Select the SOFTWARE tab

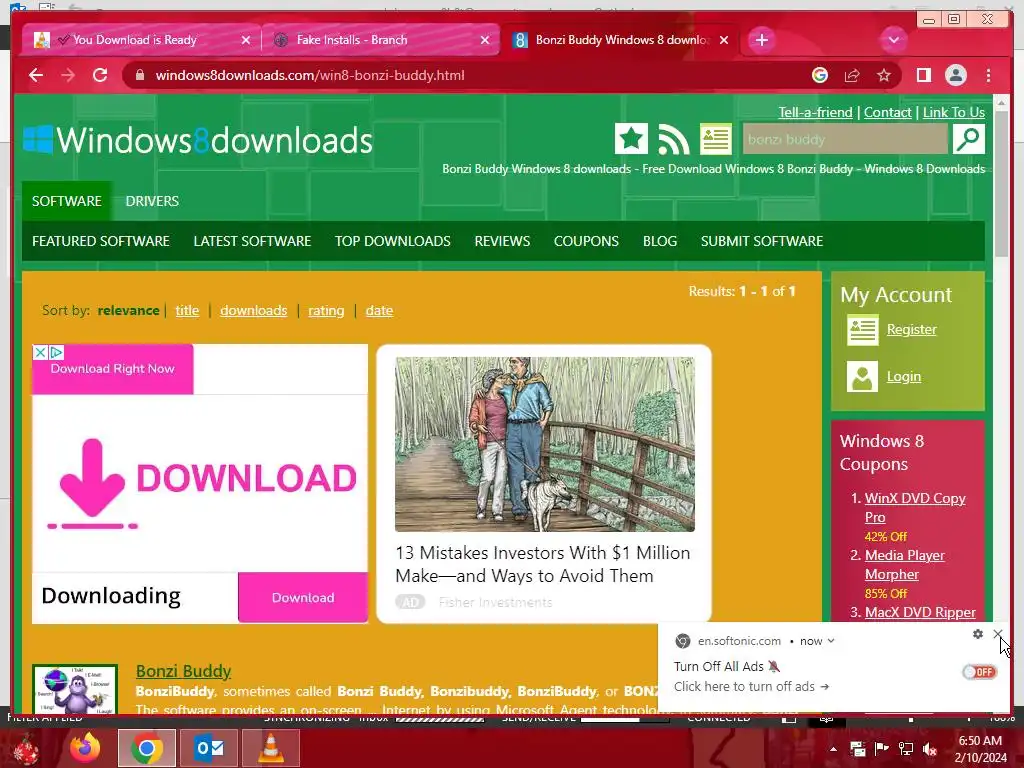[x=67, y=201]
